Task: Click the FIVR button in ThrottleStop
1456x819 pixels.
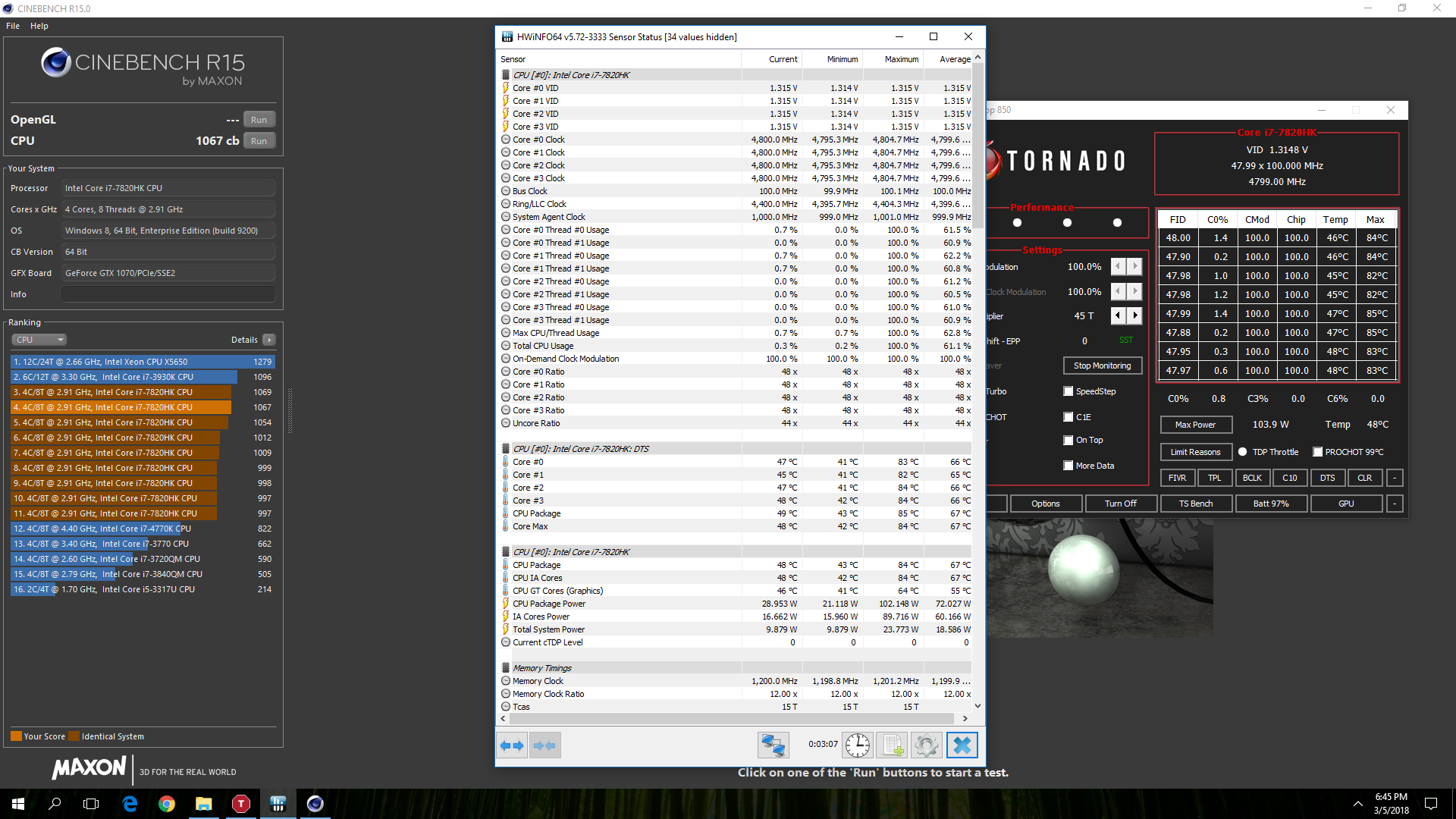Action: coord(1177,478)
